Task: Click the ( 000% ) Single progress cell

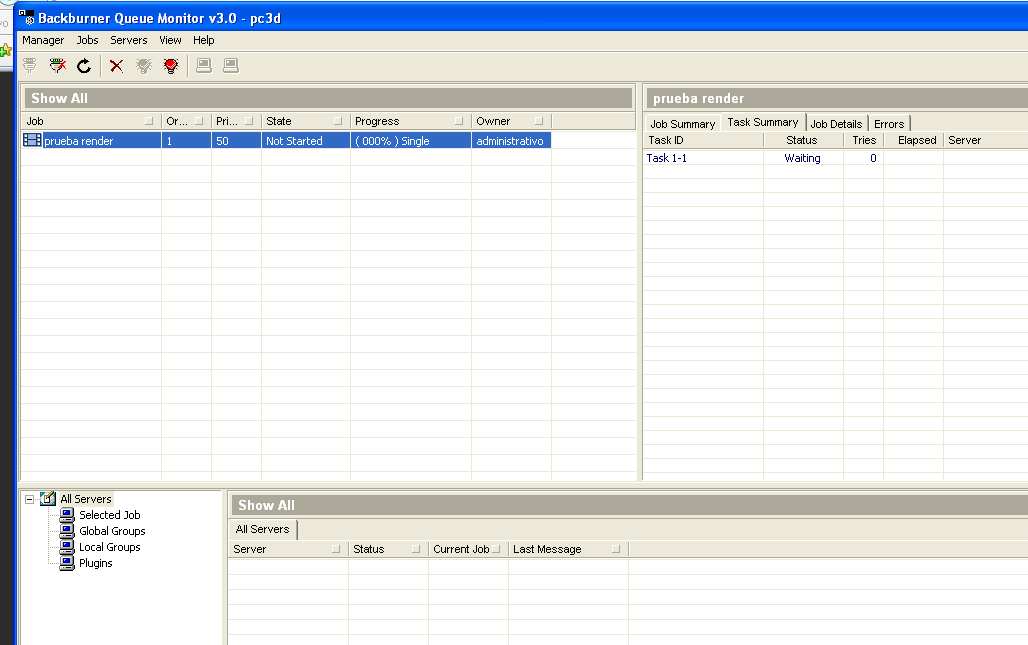Action: 410,140
